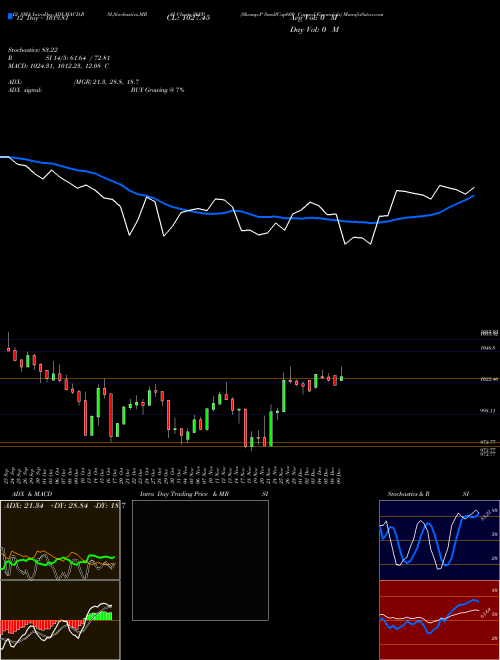The width and height of the screenshot is (500, 660).
Task: Click the ADX: 21.34 value in ADX panel
Action: pos(25,506)
